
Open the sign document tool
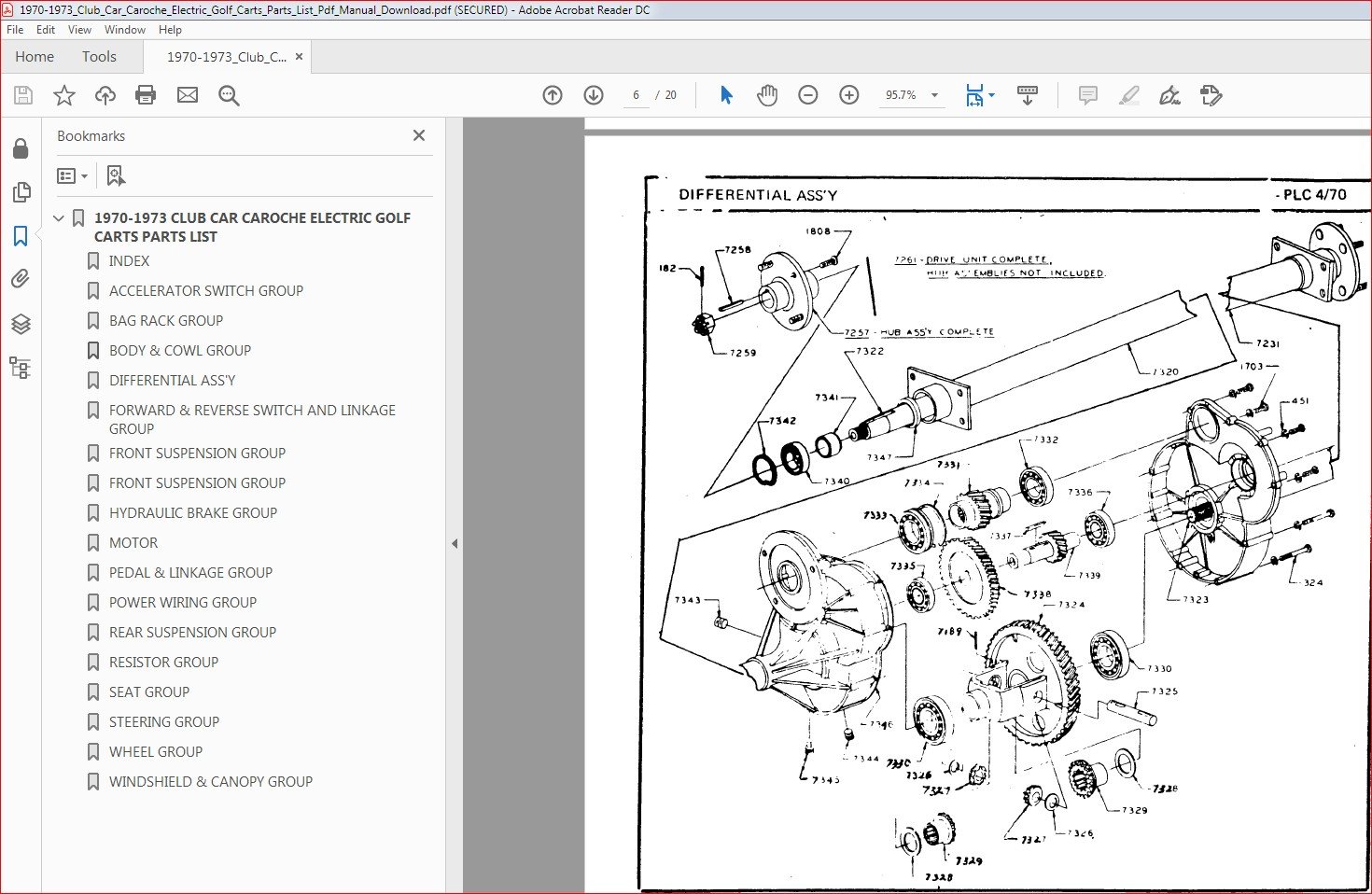1169,95
